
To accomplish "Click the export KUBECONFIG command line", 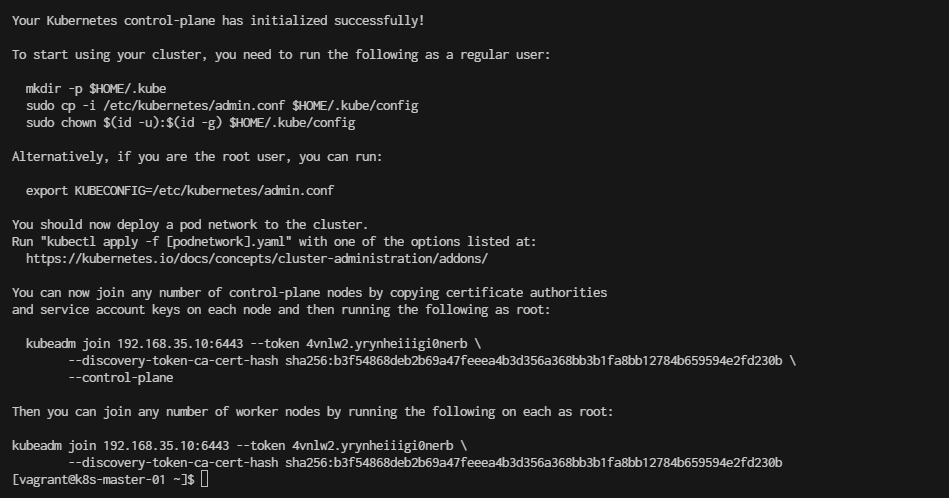I will coord(180,191).
